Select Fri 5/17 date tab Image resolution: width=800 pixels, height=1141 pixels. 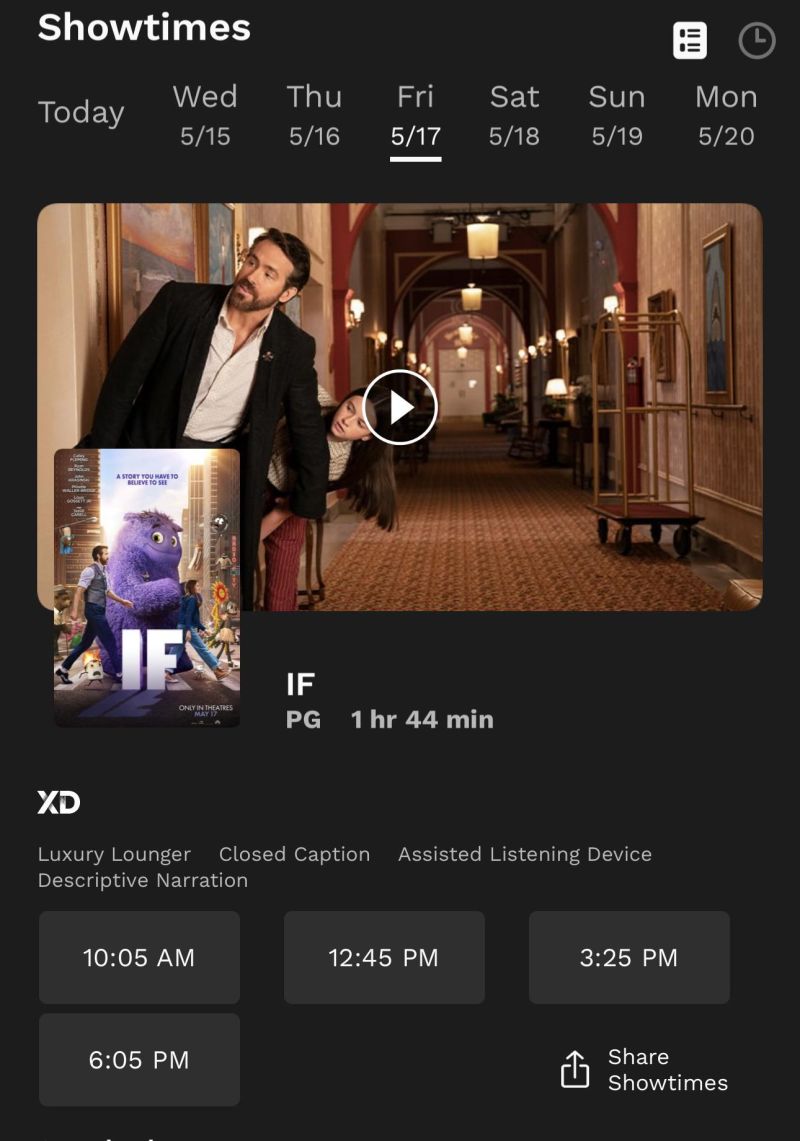(416, 116)
